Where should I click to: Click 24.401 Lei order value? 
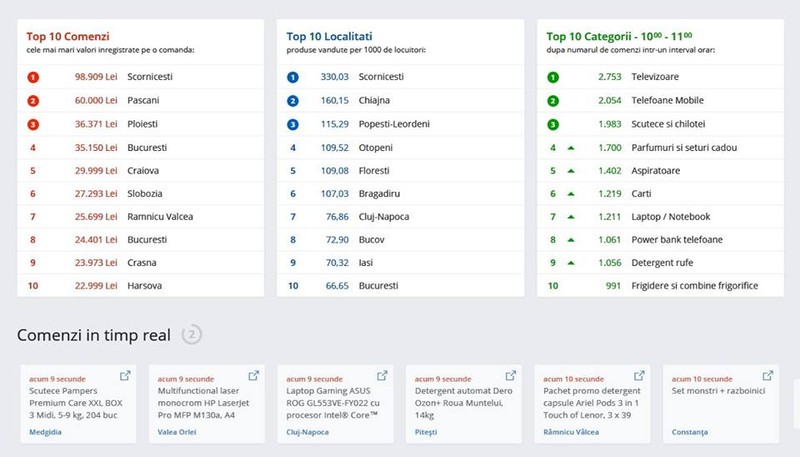click(x=96, y=239)
